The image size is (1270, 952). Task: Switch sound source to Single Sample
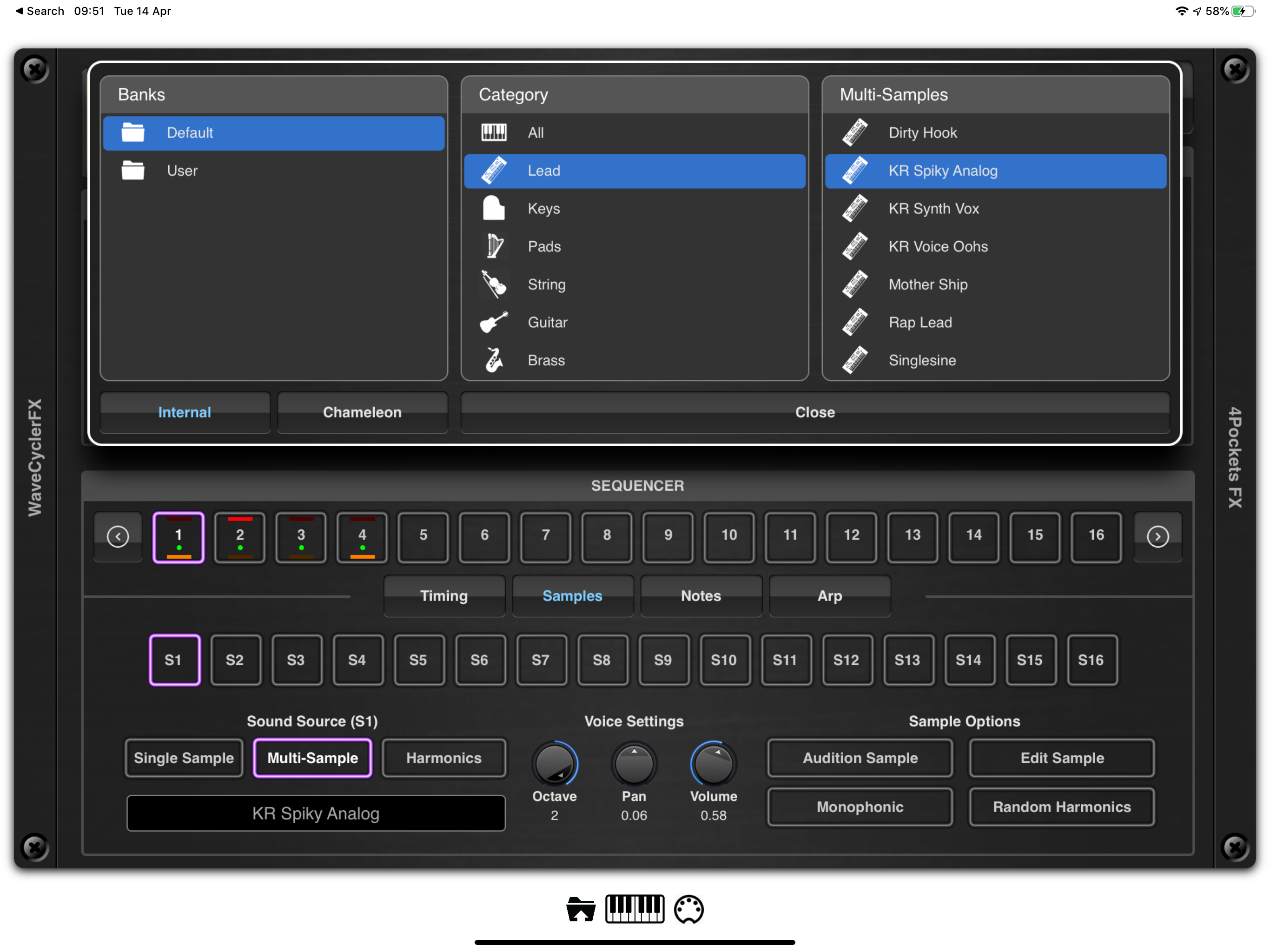coord(184,758)
